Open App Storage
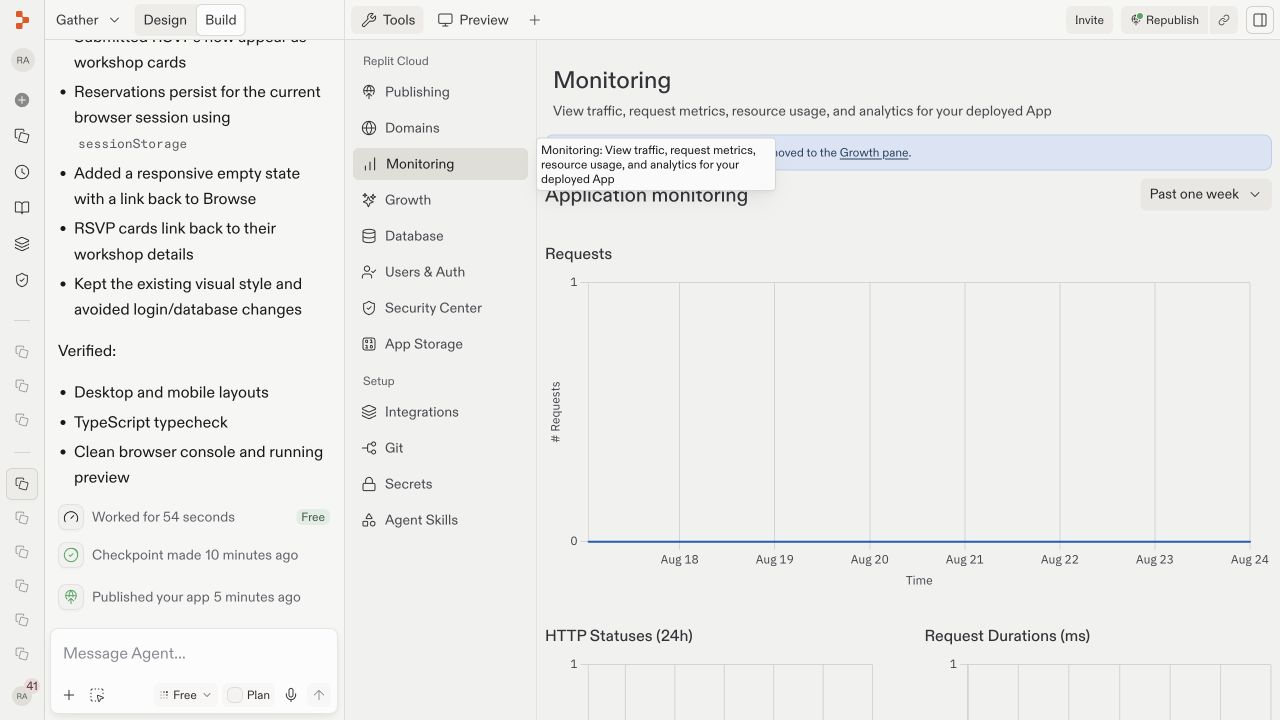The height and width of the screenshot is (720, 1280). [x=440, y=344]
